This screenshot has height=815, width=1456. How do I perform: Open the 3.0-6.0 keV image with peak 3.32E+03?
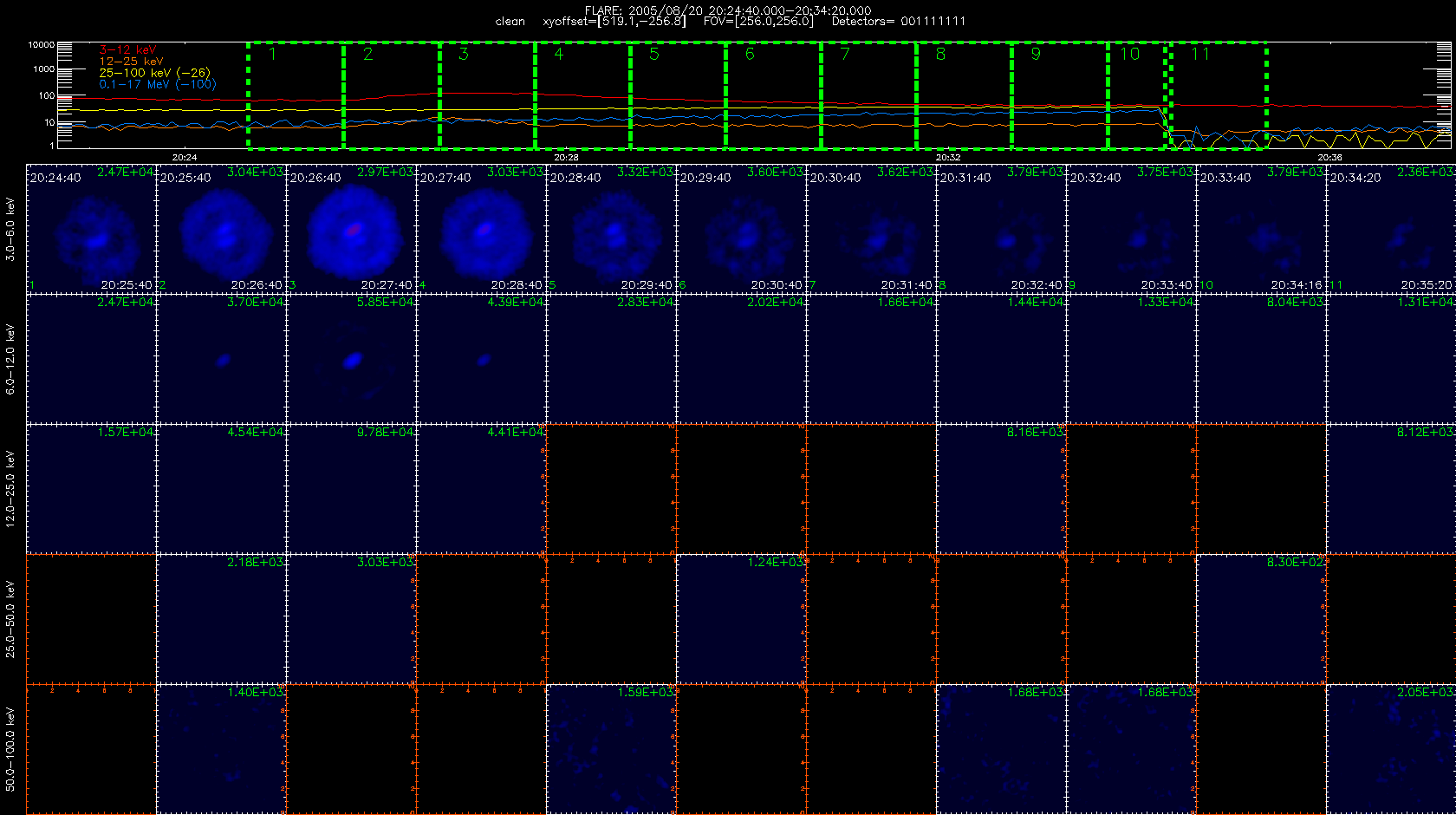[x=612, y=230]
